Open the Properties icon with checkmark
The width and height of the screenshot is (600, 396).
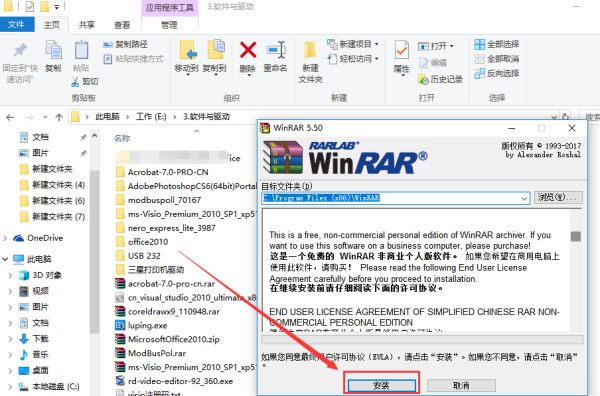coord(401,50)
